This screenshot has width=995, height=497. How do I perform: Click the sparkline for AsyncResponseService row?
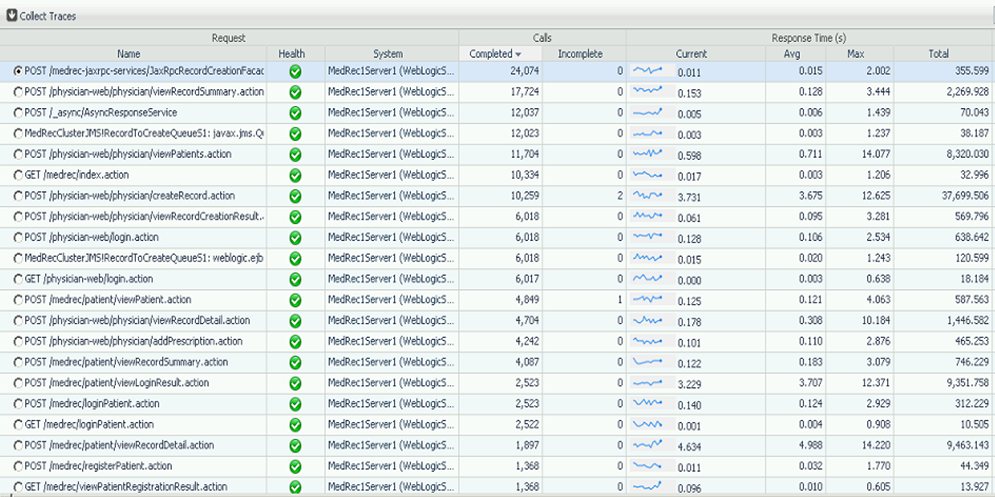point(651,112)
